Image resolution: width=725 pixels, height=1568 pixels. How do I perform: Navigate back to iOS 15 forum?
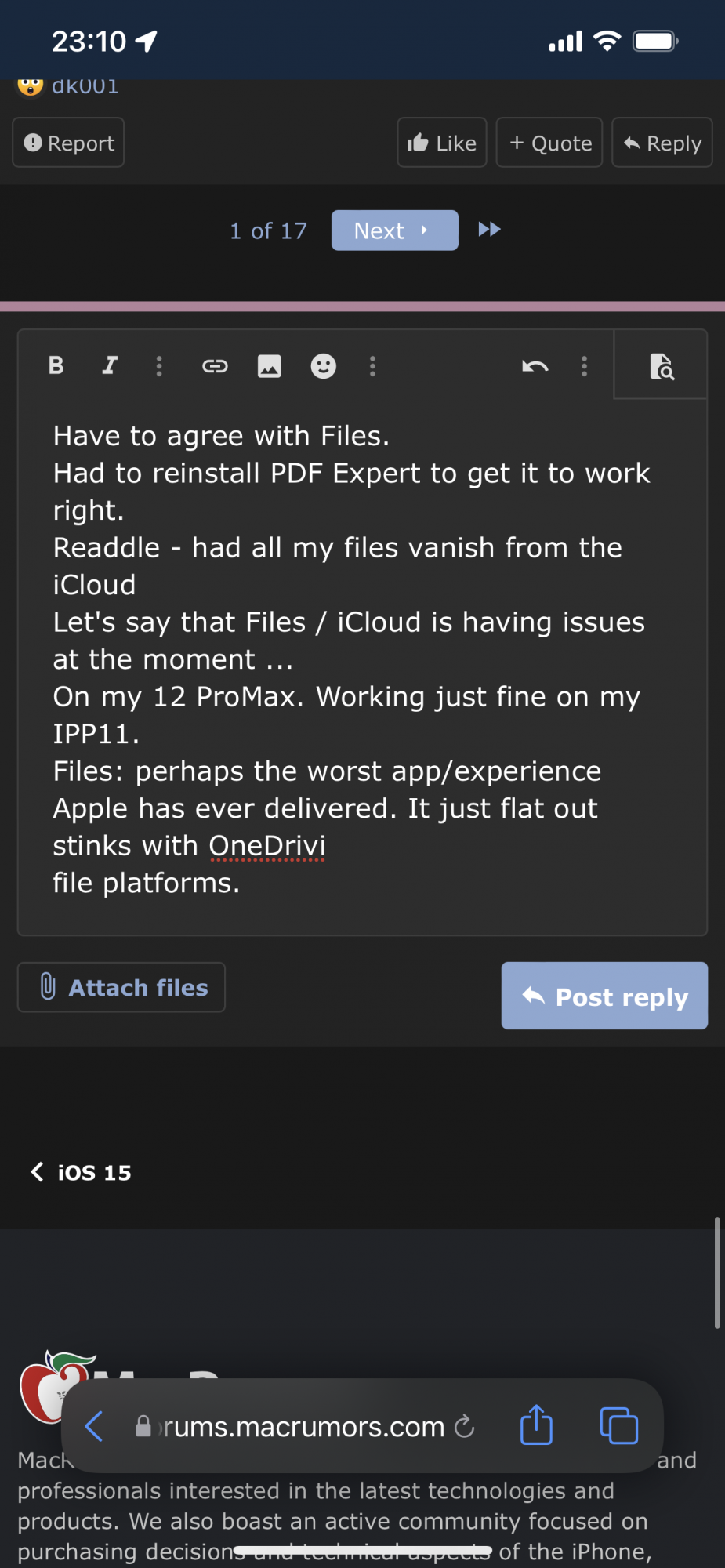tap(81, 1172)
